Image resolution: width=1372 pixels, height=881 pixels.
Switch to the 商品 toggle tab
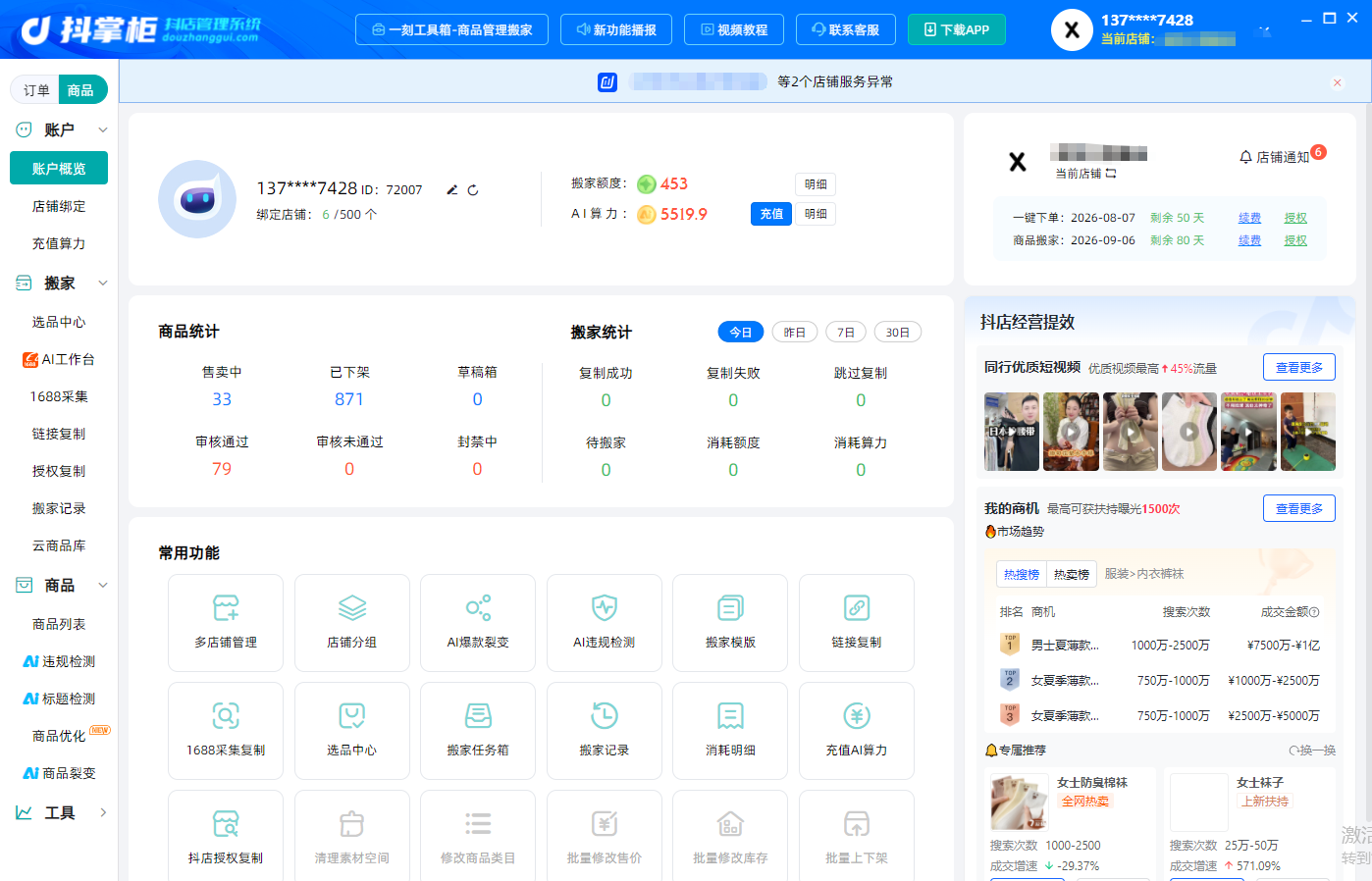tap(81, 90)
